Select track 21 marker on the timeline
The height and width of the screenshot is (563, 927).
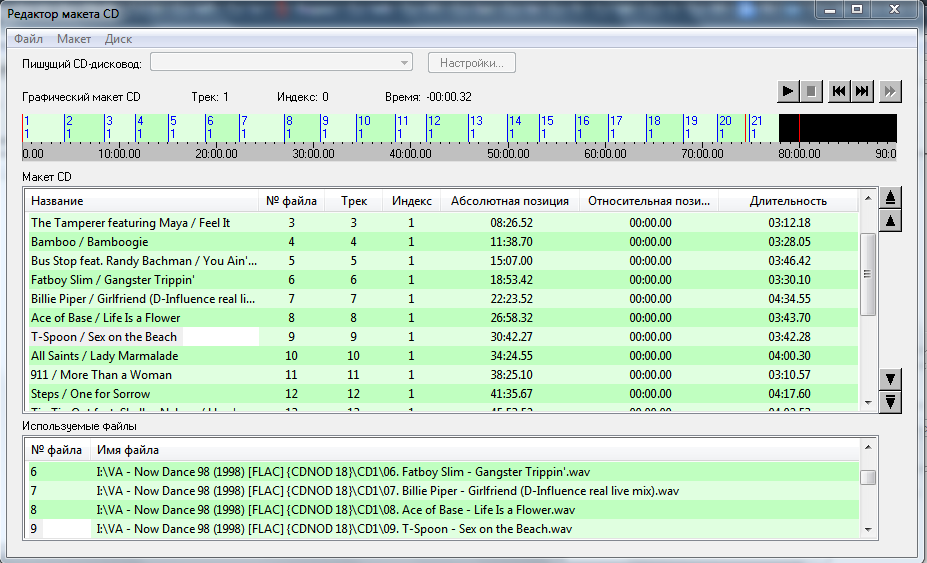pyautogui.click(x=756, y=127)
